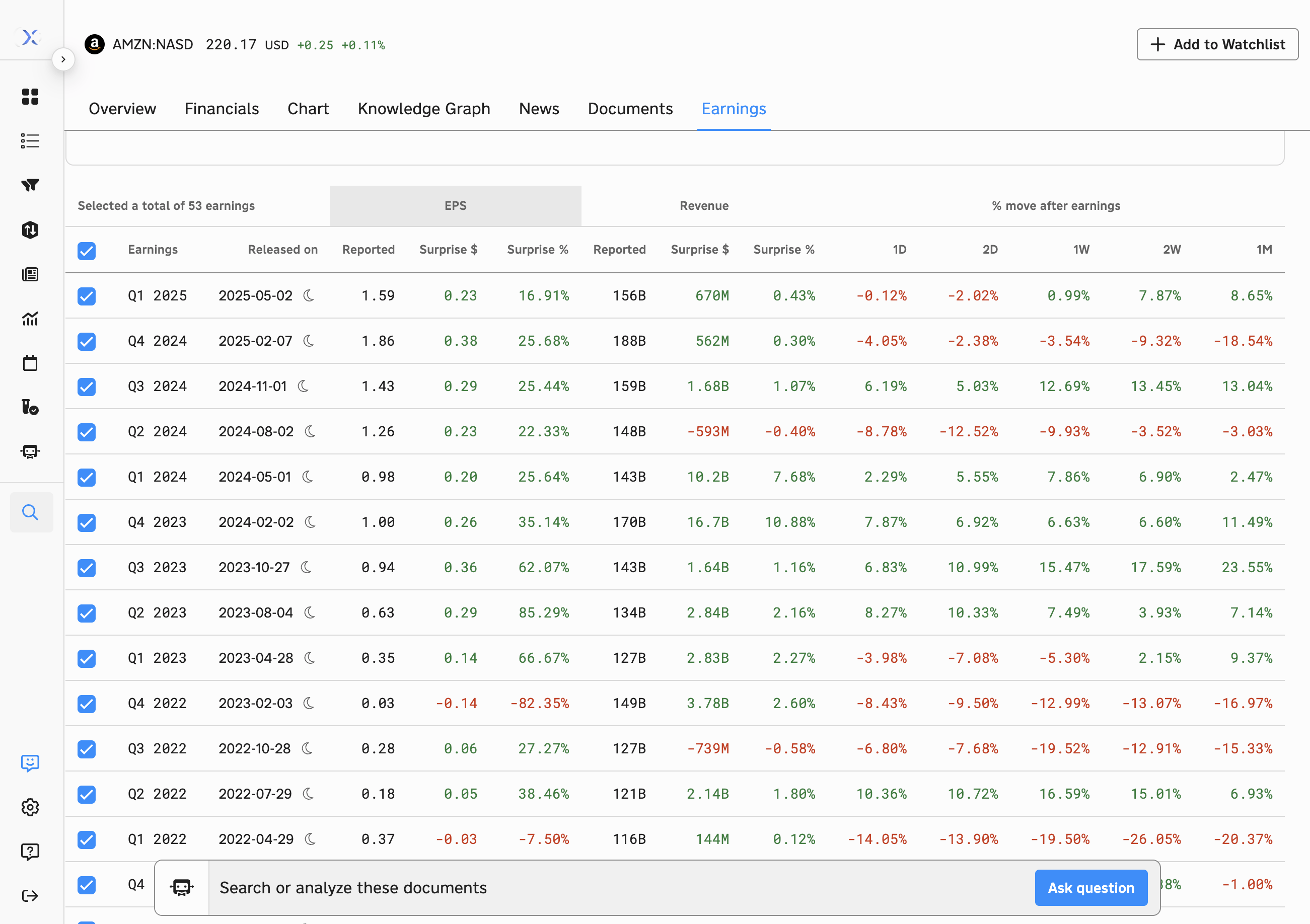
Task: Click the moon icon for Q3 2023
Action: coord(307,568)
